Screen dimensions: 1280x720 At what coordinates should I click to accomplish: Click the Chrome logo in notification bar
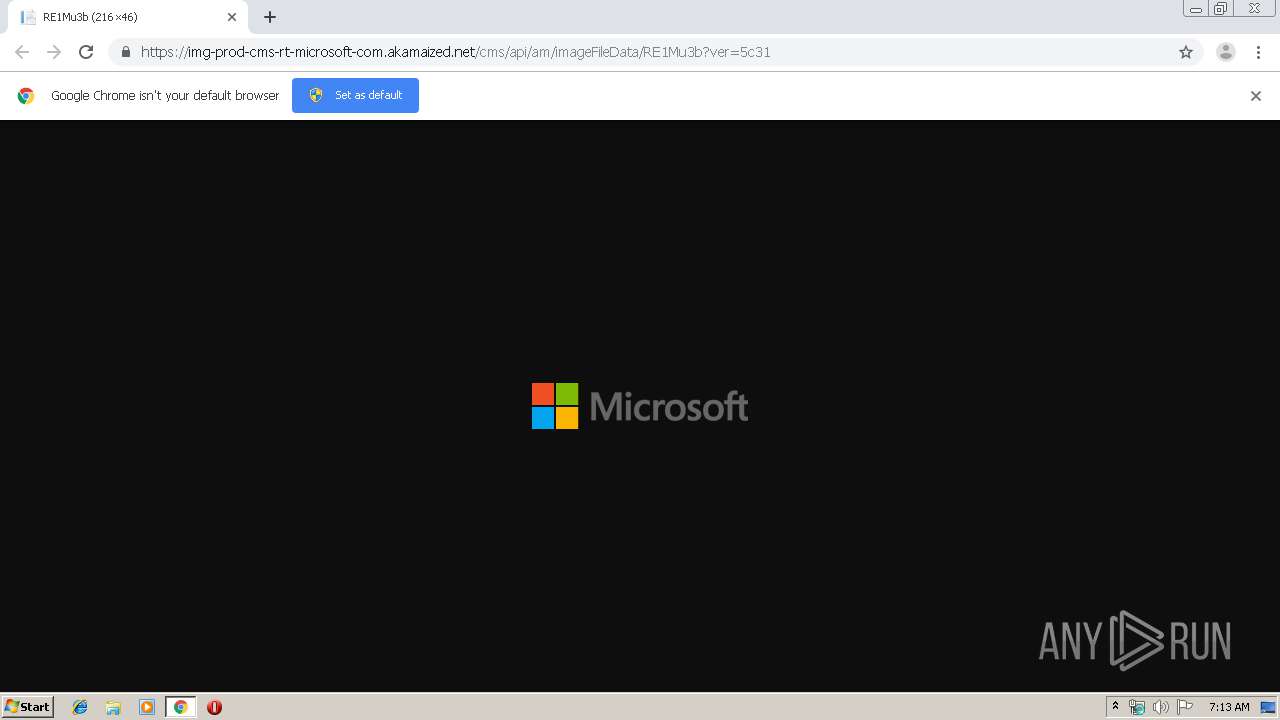tap(26, 96)
